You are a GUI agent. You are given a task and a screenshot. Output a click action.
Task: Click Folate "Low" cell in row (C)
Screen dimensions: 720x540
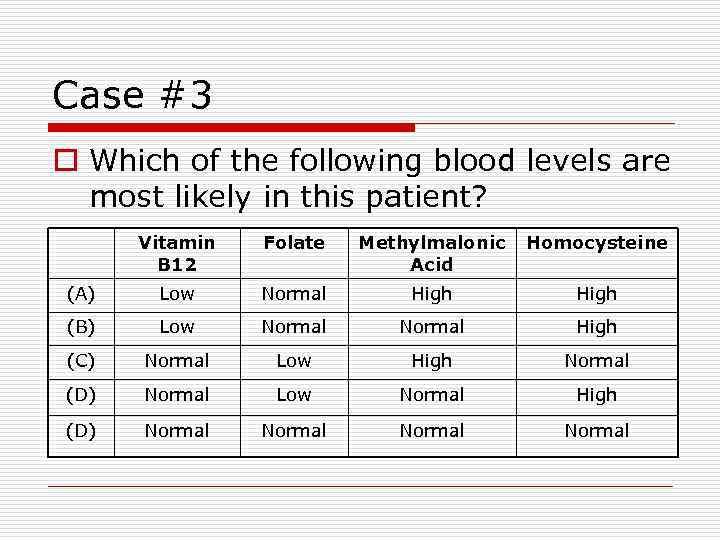pyautogui.click(x=294, y=361)
